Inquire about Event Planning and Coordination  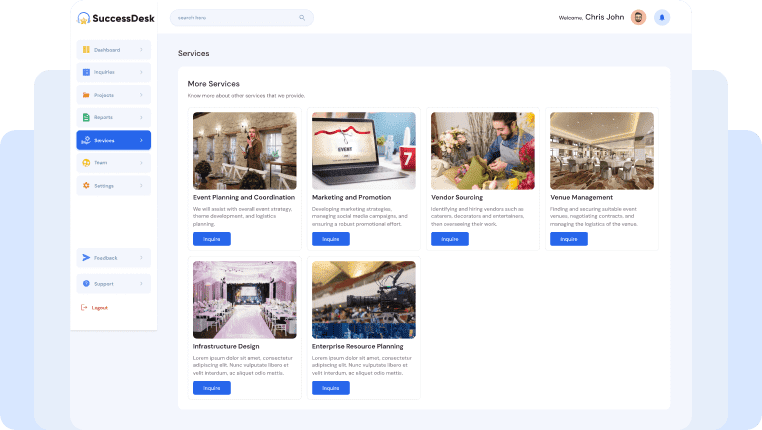(211, 239)
